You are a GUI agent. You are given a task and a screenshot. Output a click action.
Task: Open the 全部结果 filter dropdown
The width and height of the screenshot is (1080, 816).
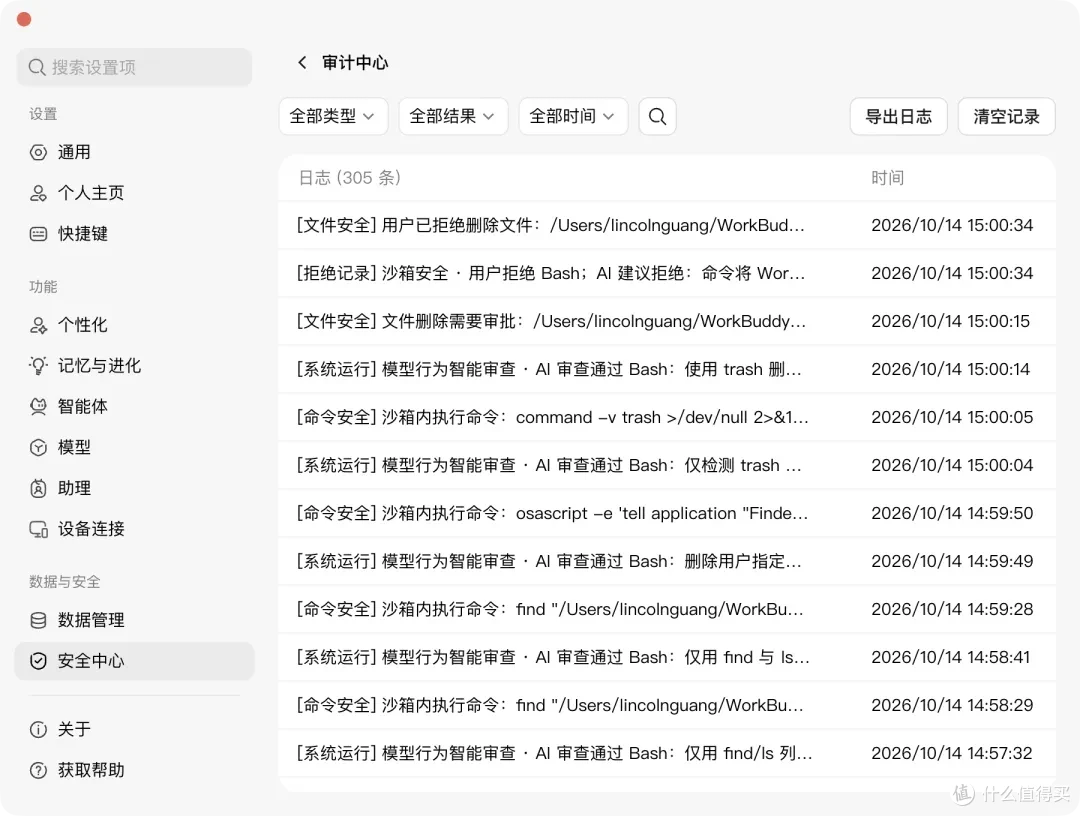(453, 116)
